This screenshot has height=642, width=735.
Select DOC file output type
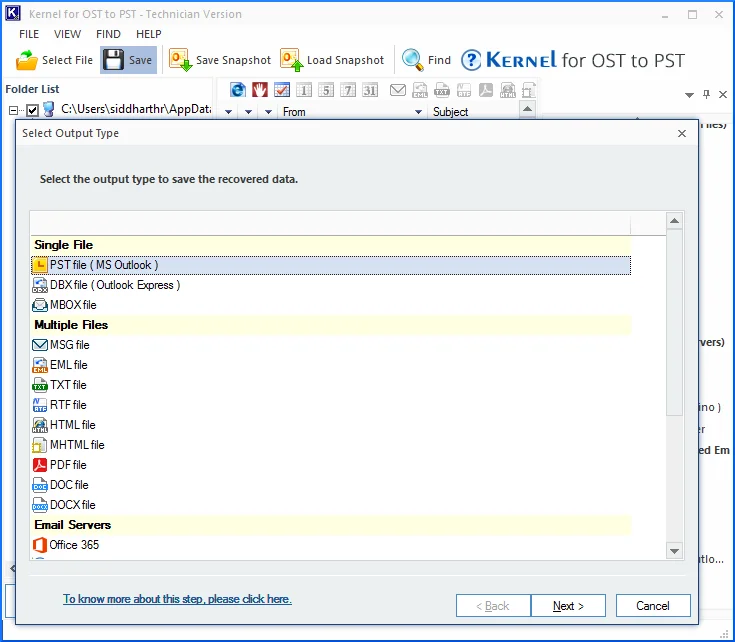coord(331,485)
